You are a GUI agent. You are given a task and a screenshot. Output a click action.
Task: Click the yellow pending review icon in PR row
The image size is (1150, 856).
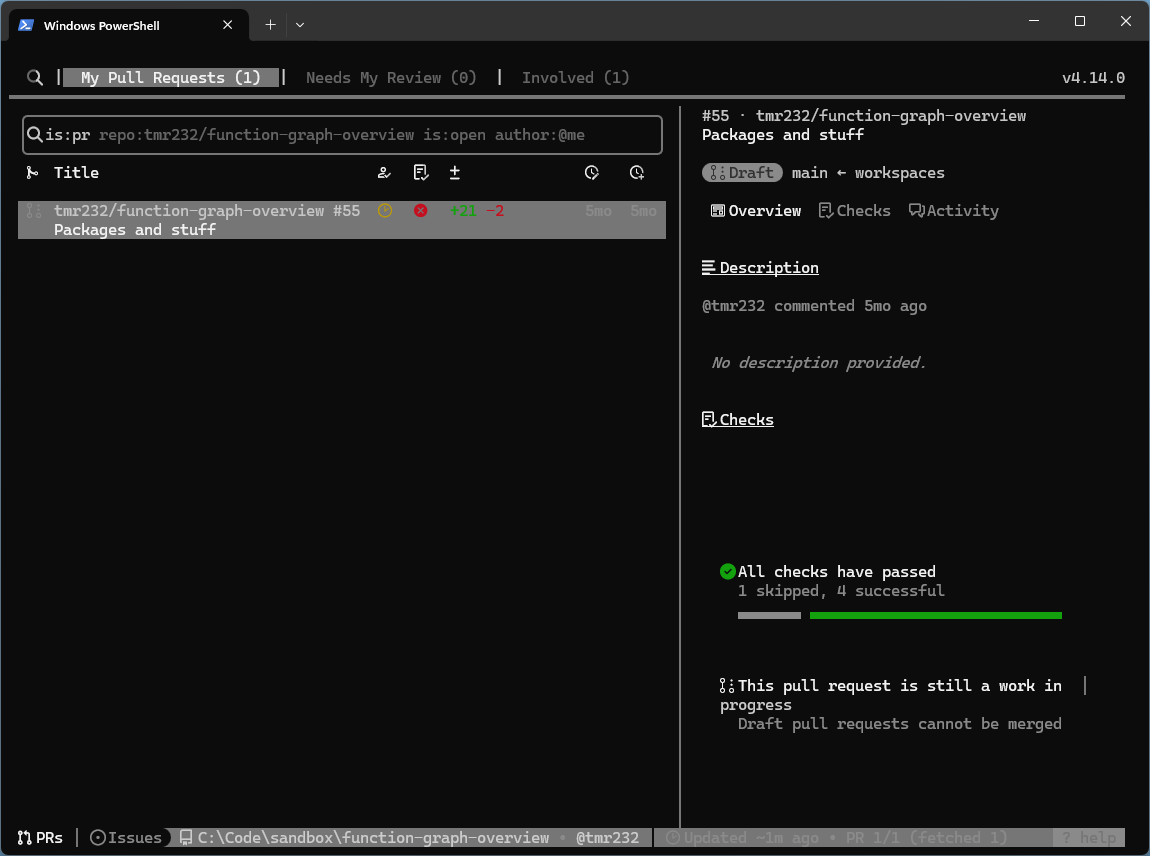click(x=384, y=211)
